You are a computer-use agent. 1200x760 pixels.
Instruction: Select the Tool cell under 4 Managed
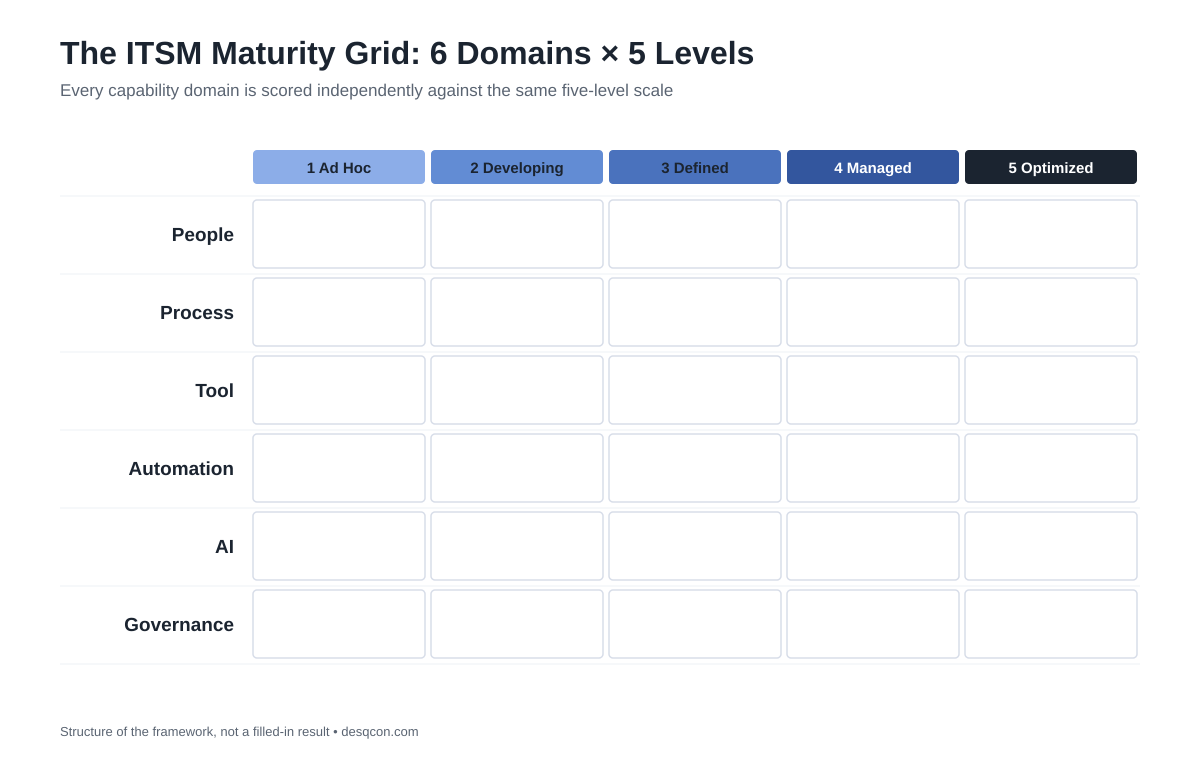873,390
